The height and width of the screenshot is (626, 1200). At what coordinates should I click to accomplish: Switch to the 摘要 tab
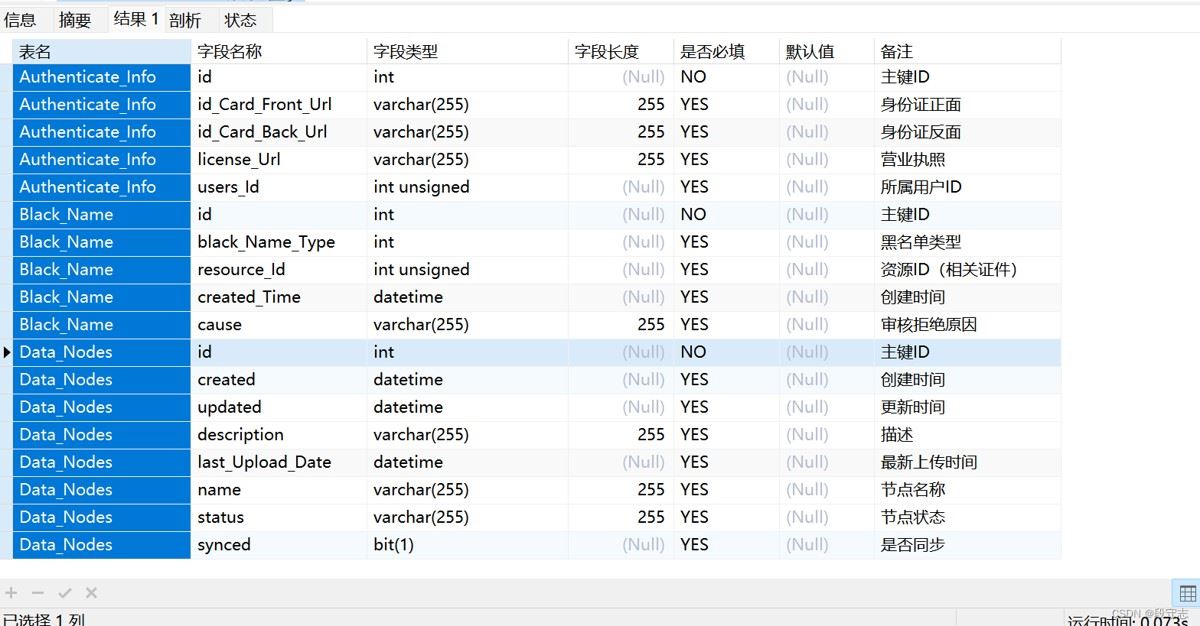click(75, 20)
